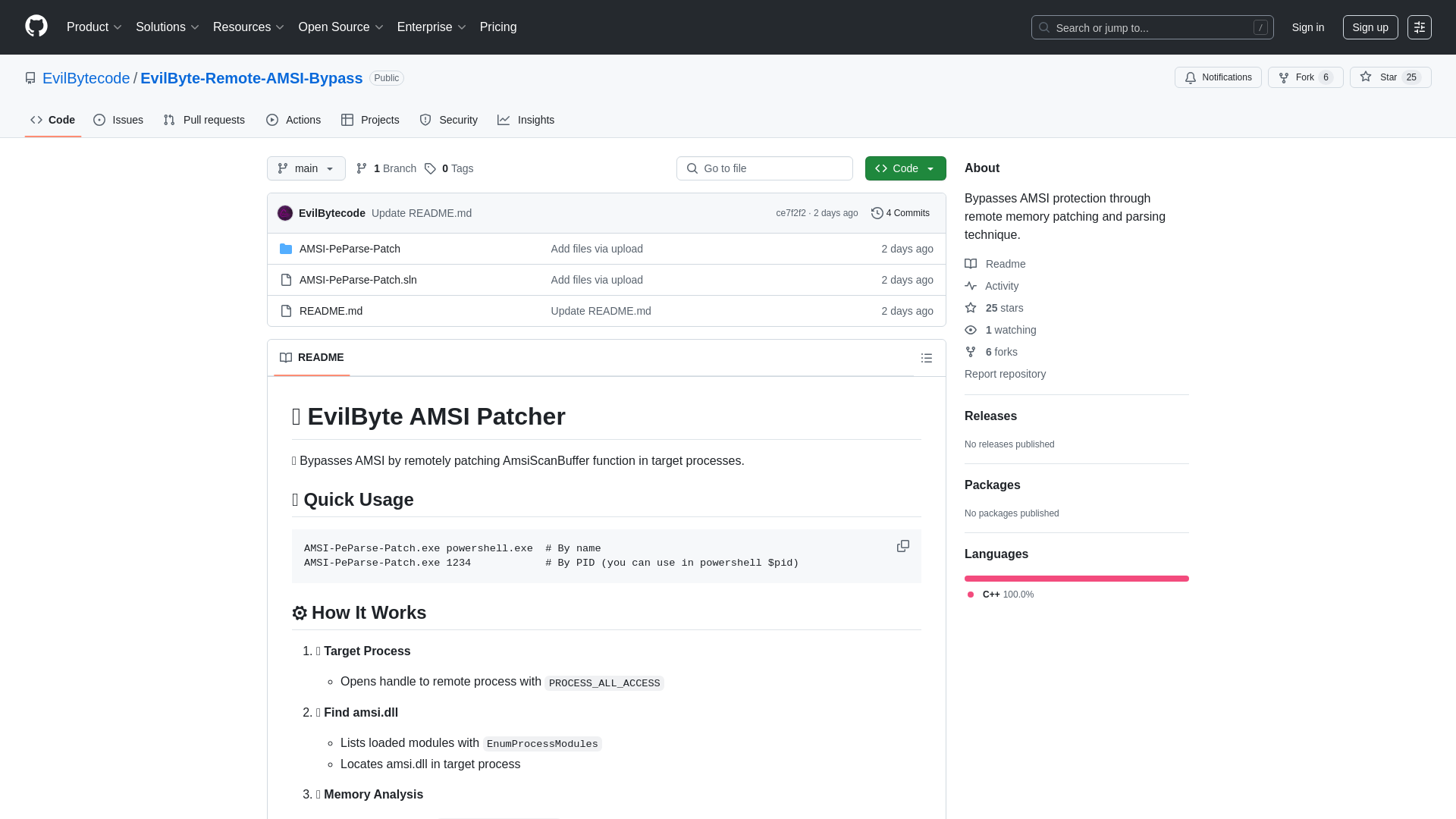Open the Report repository link
Screen dimensions: 1456x819
(1005, 374)
